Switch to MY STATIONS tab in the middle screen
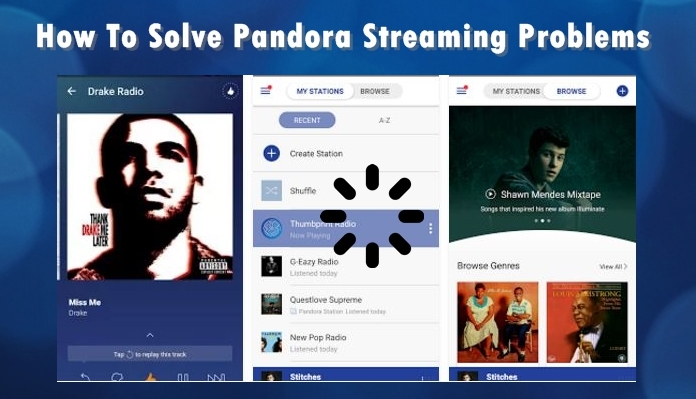The image size is (696, 399). coord(320,91)
